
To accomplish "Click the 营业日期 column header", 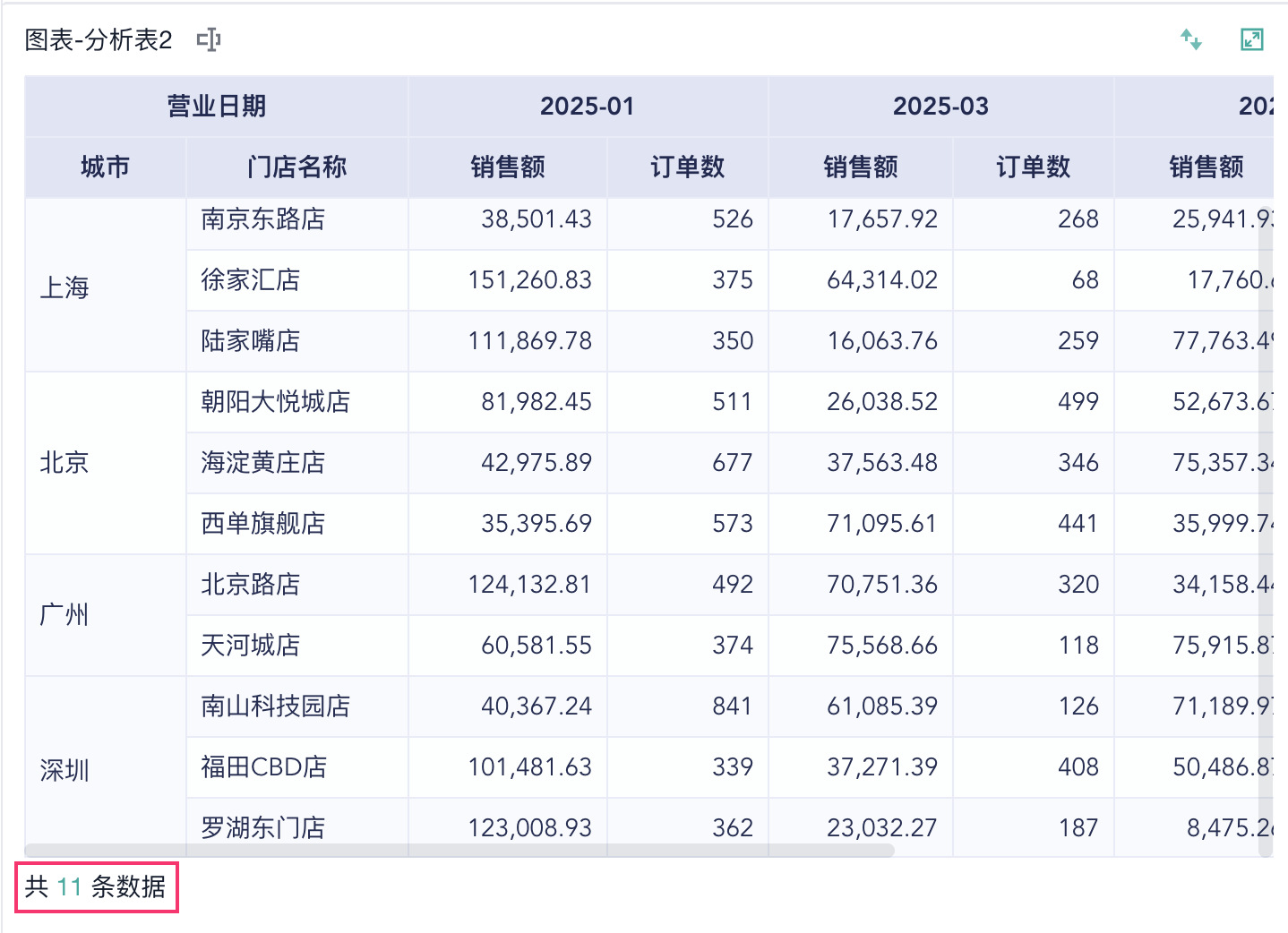I will pyautogui.click(x=217, y=107).
